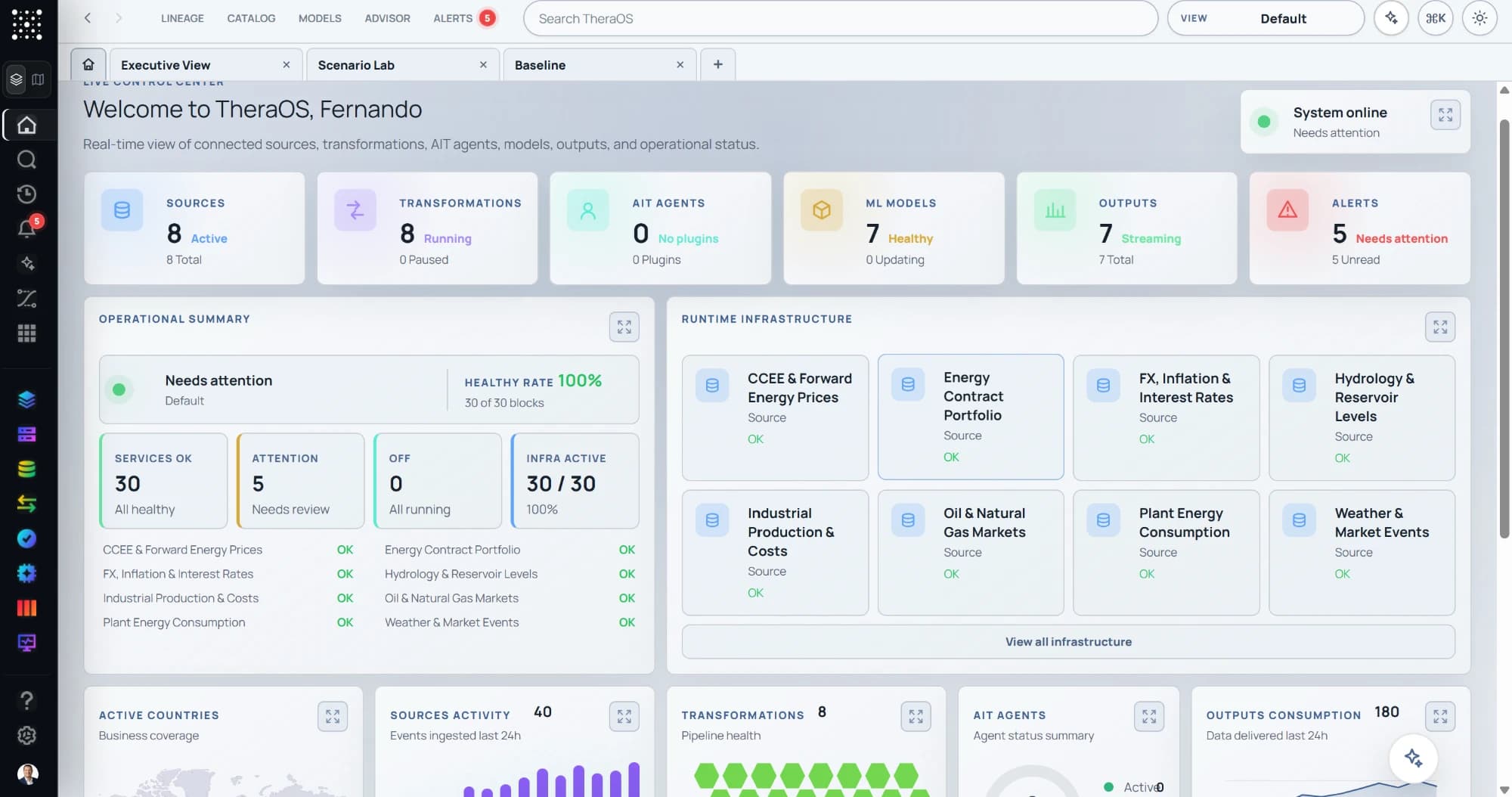Open the LINEAGE menu
The height and width of the screenshot is (797, 1512).
pyautogui.click(x=182, y=18)
